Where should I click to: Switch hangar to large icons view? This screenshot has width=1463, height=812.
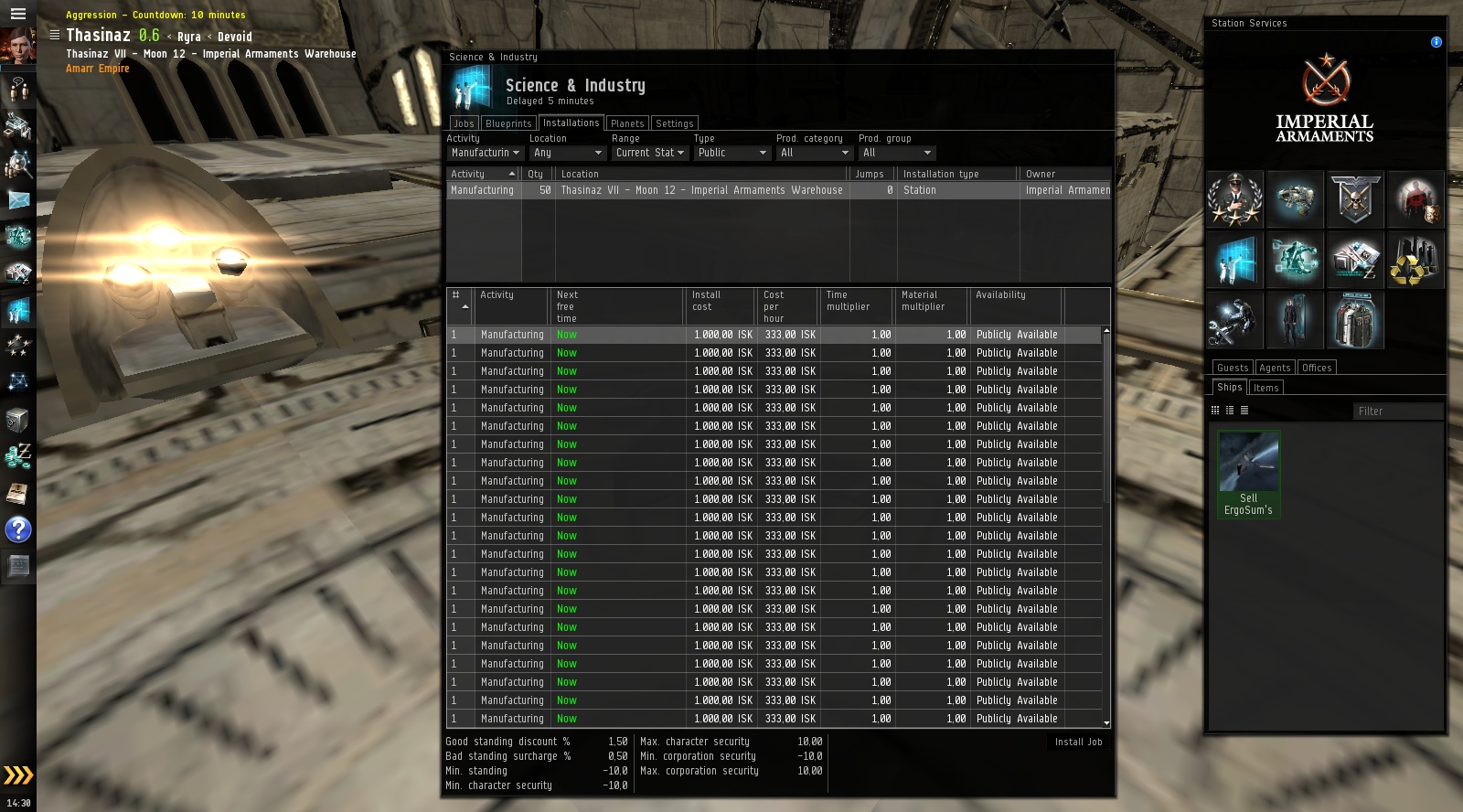[x=1215, y=411]
